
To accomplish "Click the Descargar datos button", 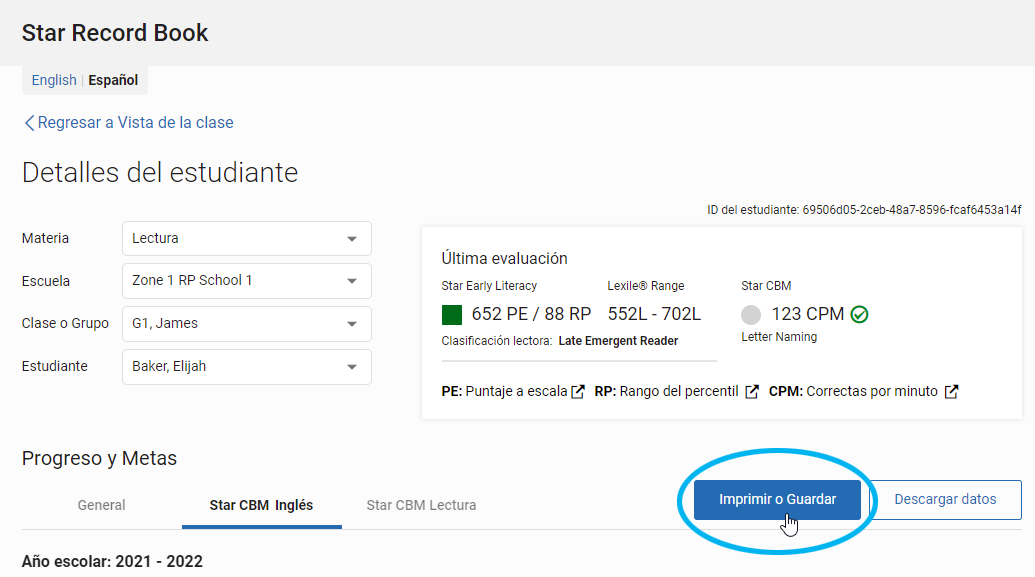I will (x=945, y=500).
